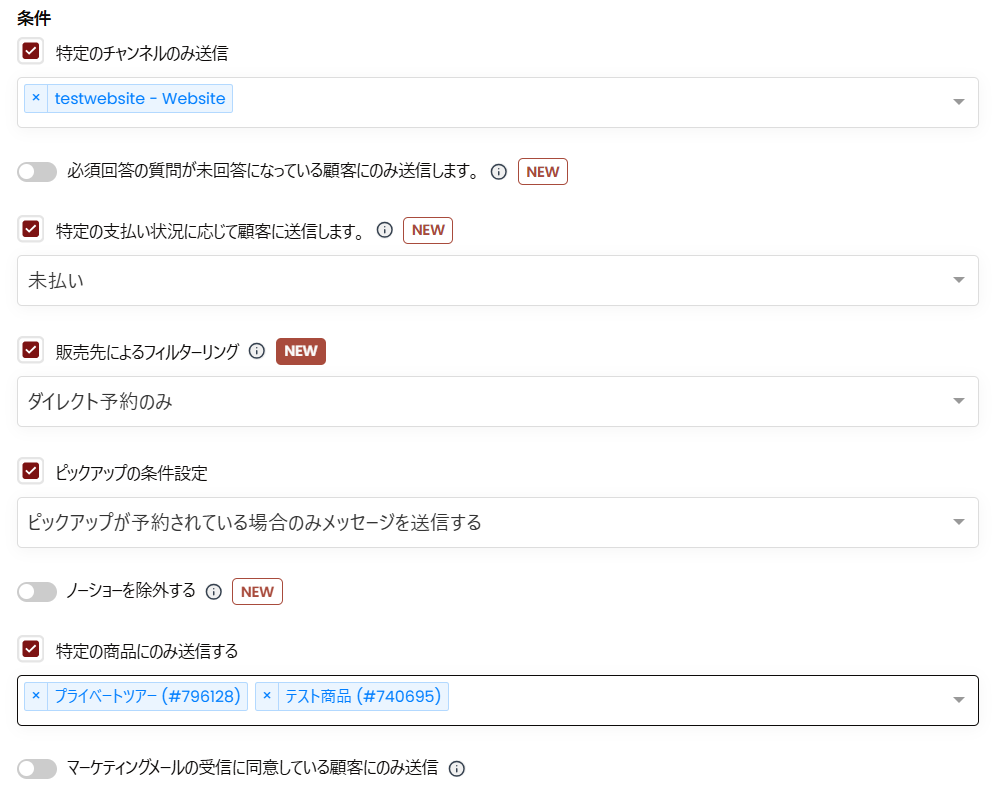Click info icon next to マーケティングメール option
The width and height of the screenshot is (999, 796).
pos(457,769)
